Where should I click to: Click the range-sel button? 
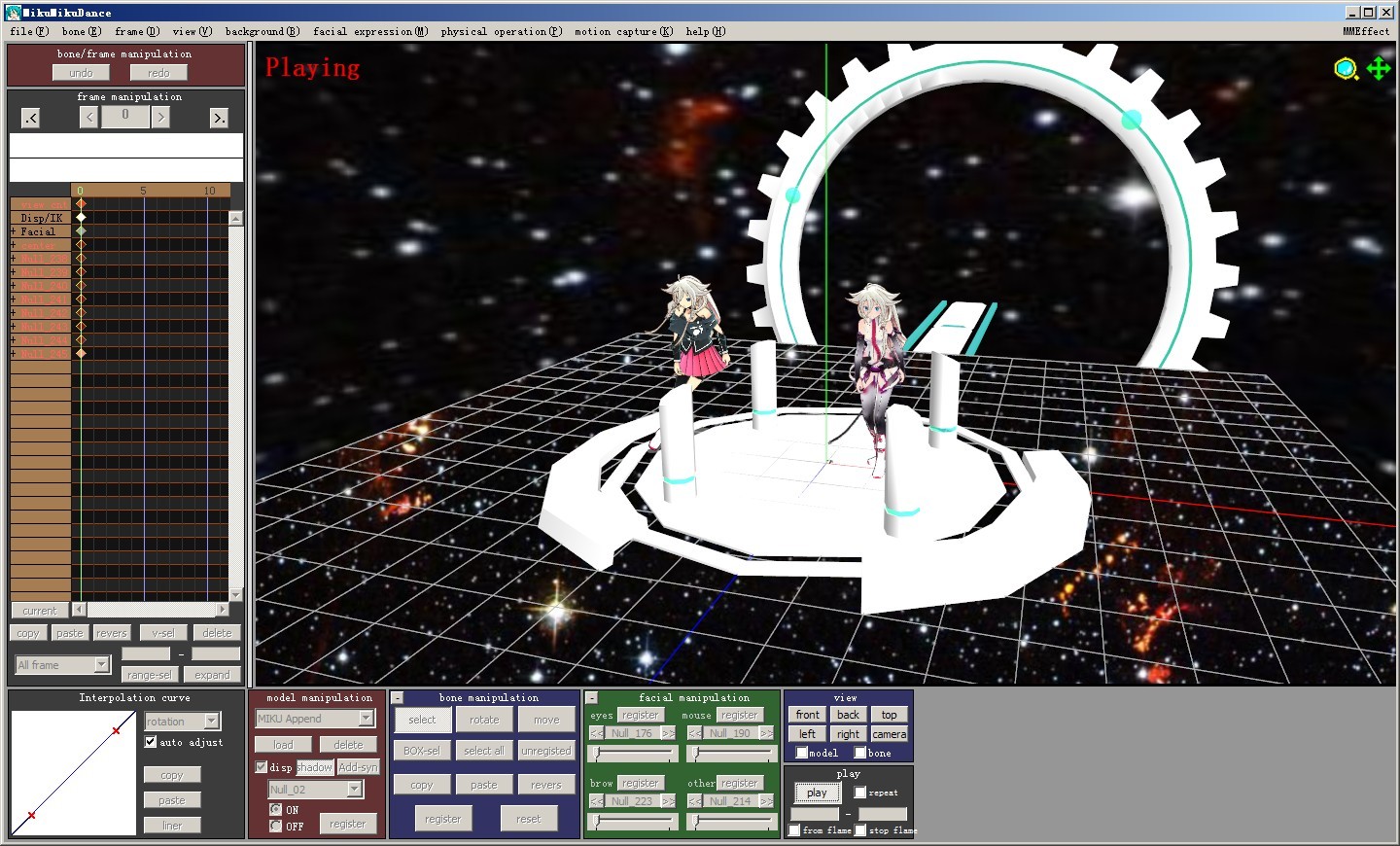[149, 675]
